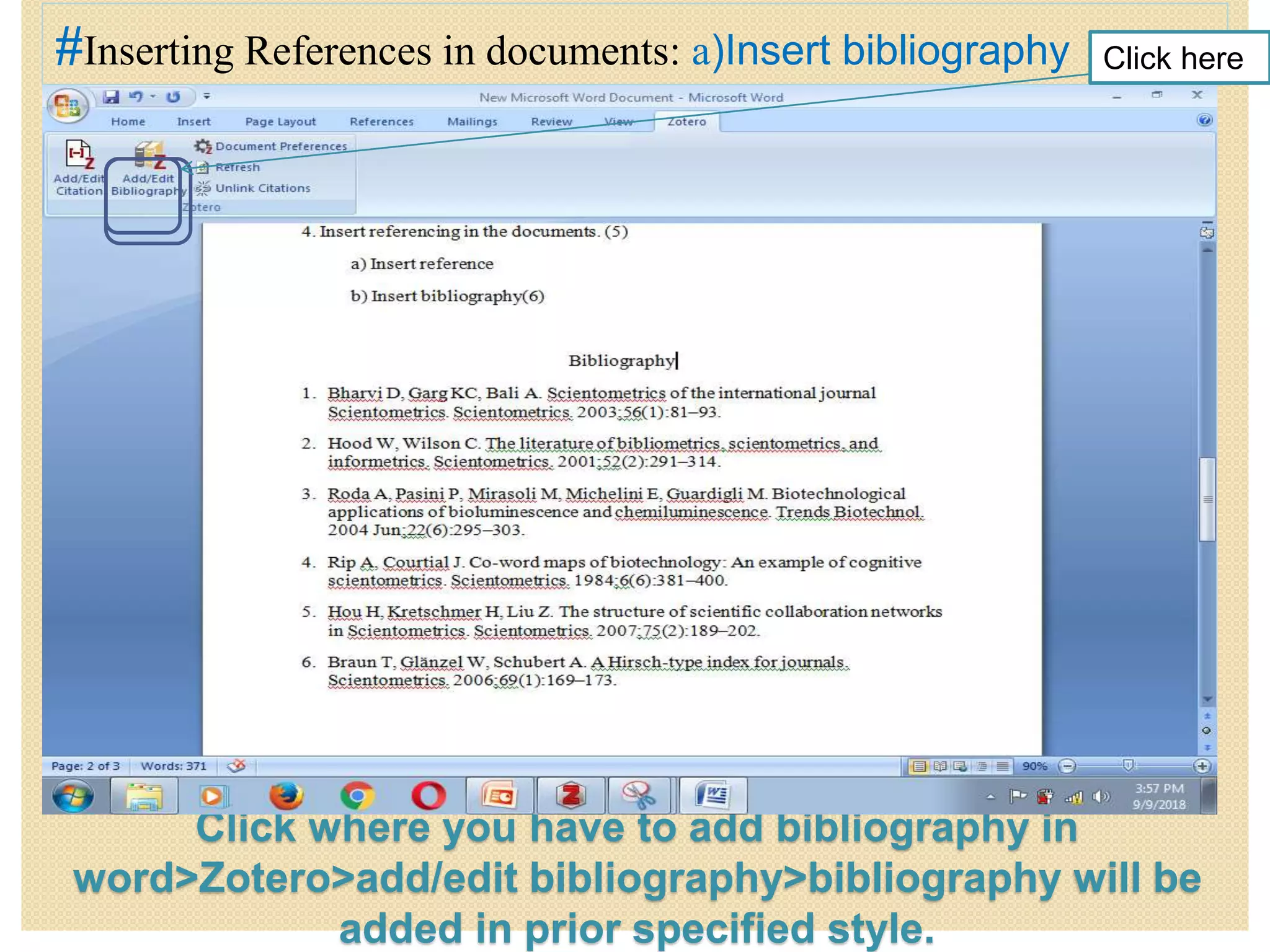Image resolution: width=1270 pixels, height=952 pixels.
Task: Open undo history dropdown arrow
Action: [x=153, y=97]
